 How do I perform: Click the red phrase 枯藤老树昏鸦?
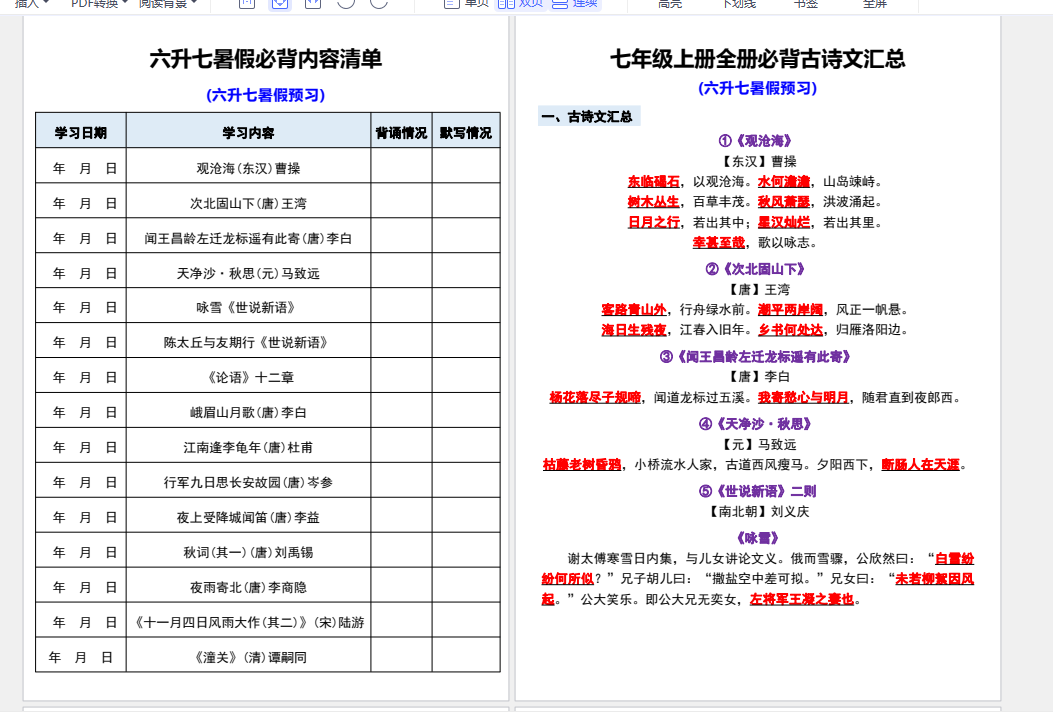click(582, 465)
